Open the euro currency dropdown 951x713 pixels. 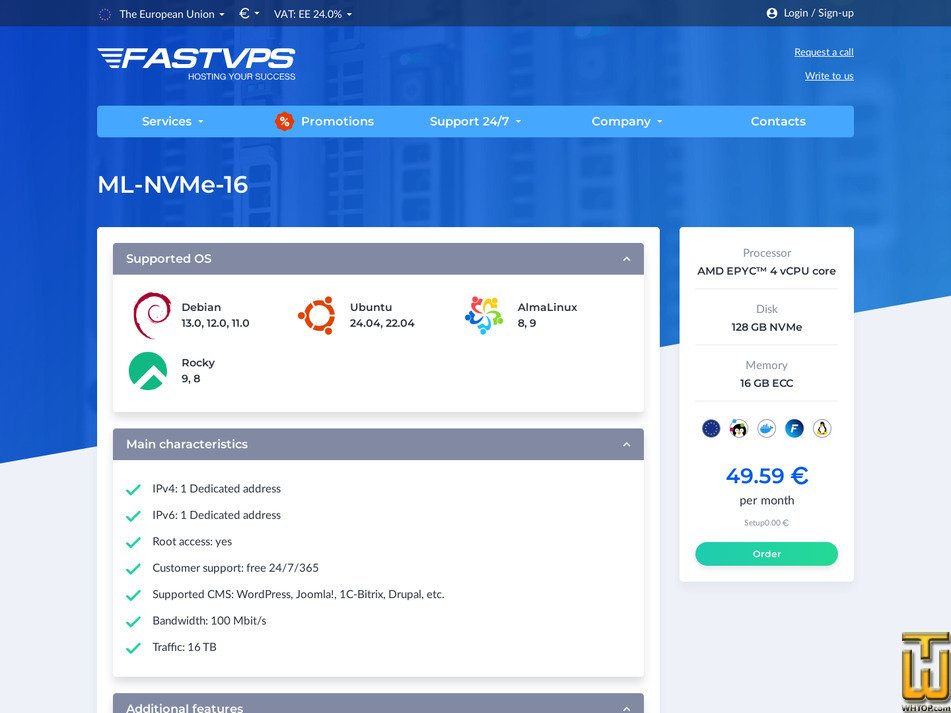tap(249, 13)
